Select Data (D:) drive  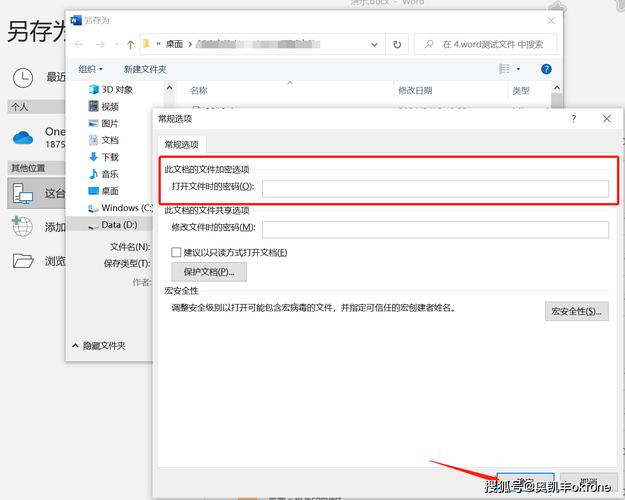[x=113, y=225]
